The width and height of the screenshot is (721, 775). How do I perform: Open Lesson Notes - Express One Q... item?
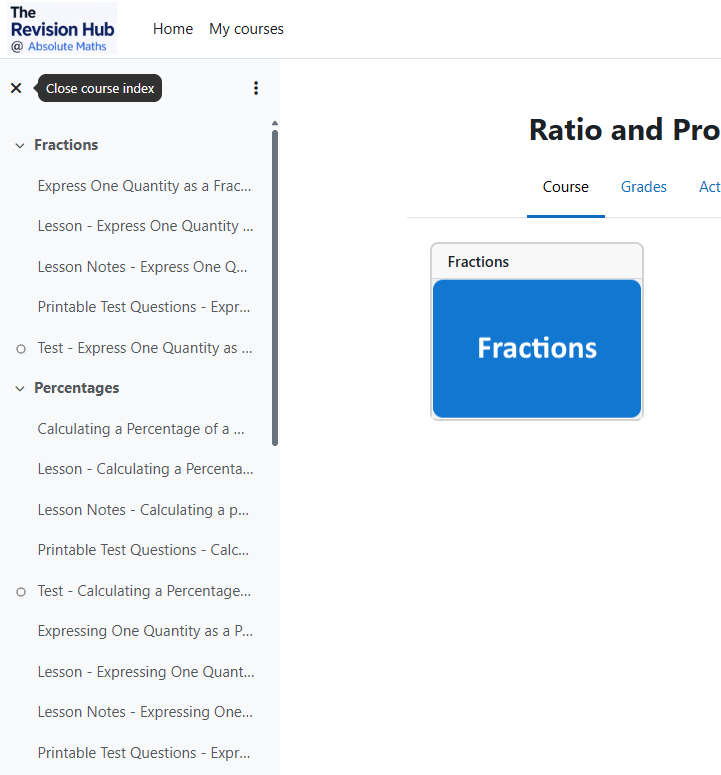tap(142, 267)
